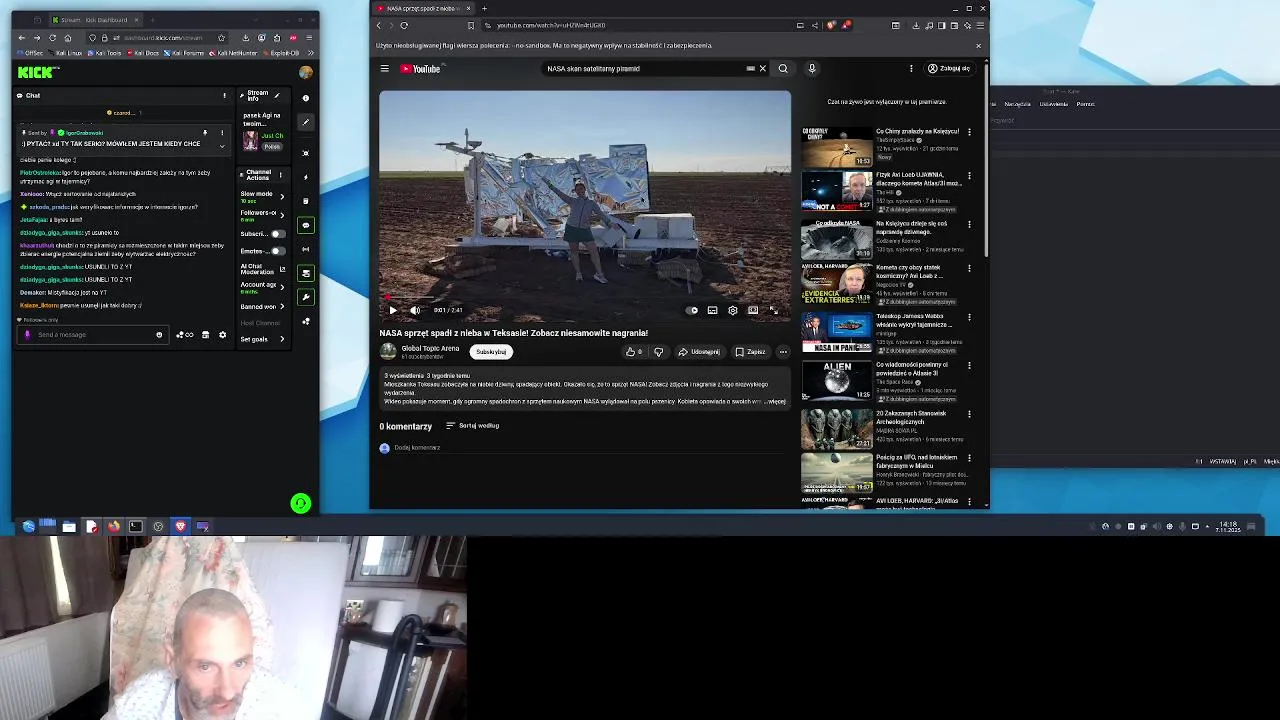Open emoji picker in chat input

point(159,335)
